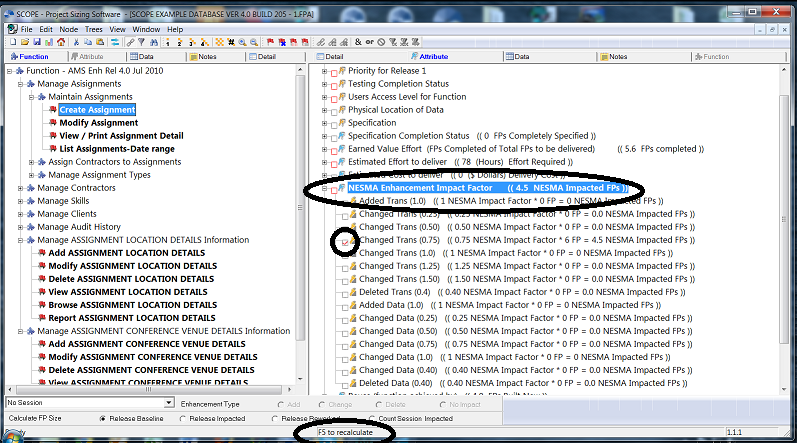Select the Release Impacted radio button

point(183,418)
